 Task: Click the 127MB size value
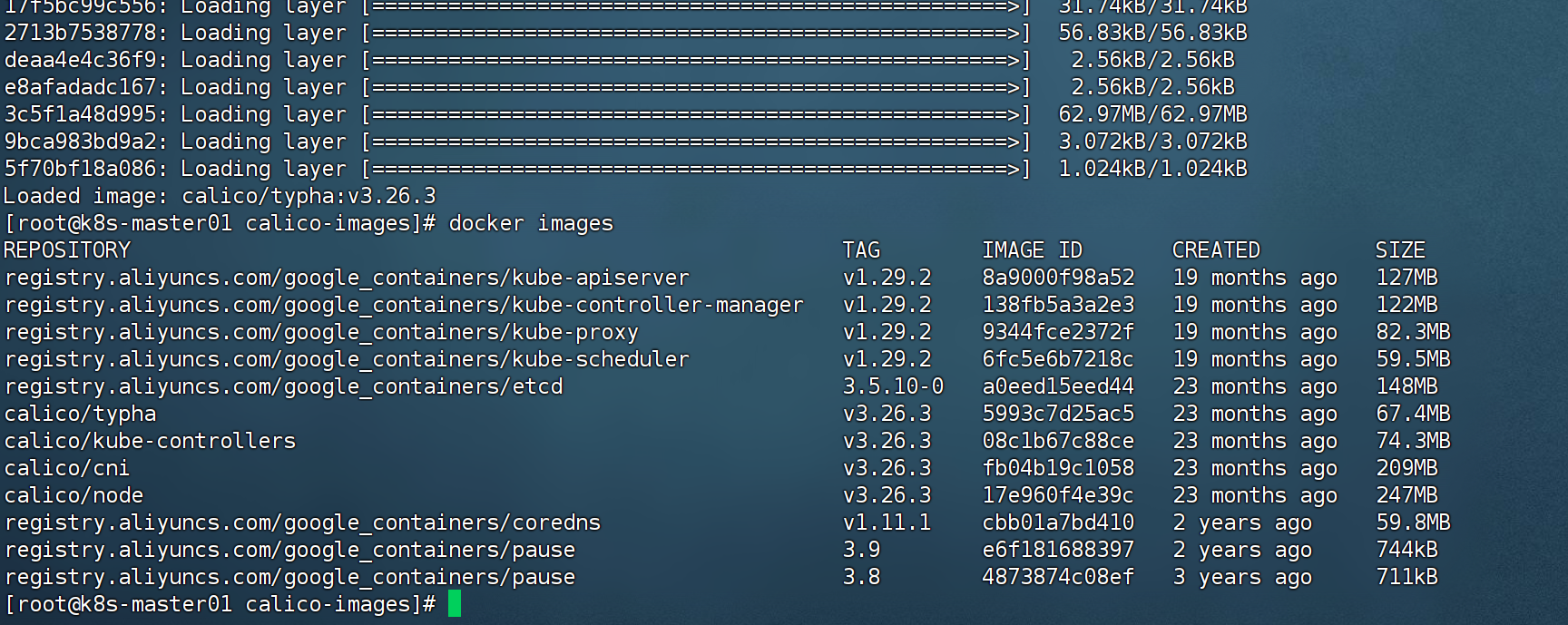pyautogui.click(x=1406, y=278)
